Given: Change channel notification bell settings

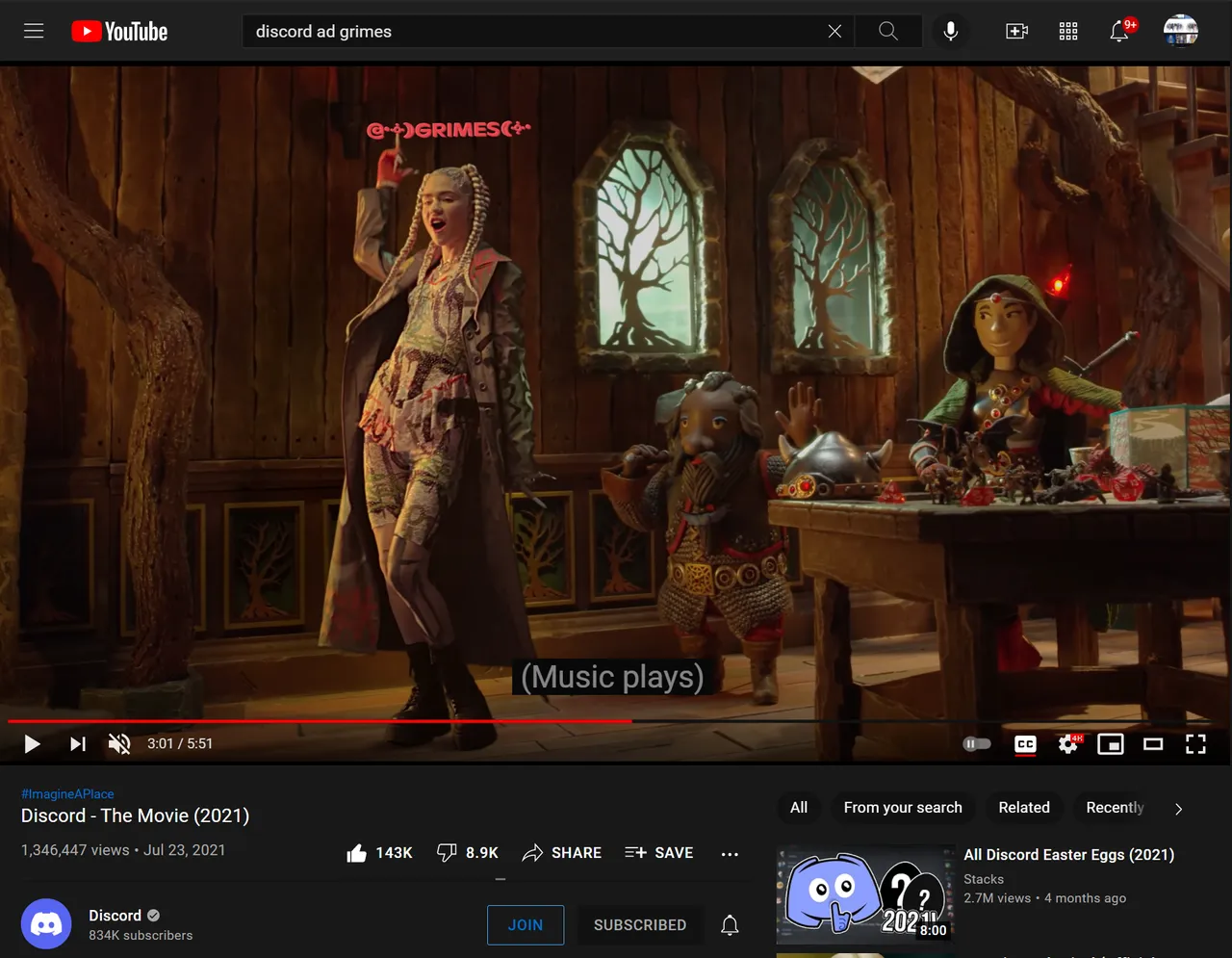Looking at the screenshot, I should 731,925.
